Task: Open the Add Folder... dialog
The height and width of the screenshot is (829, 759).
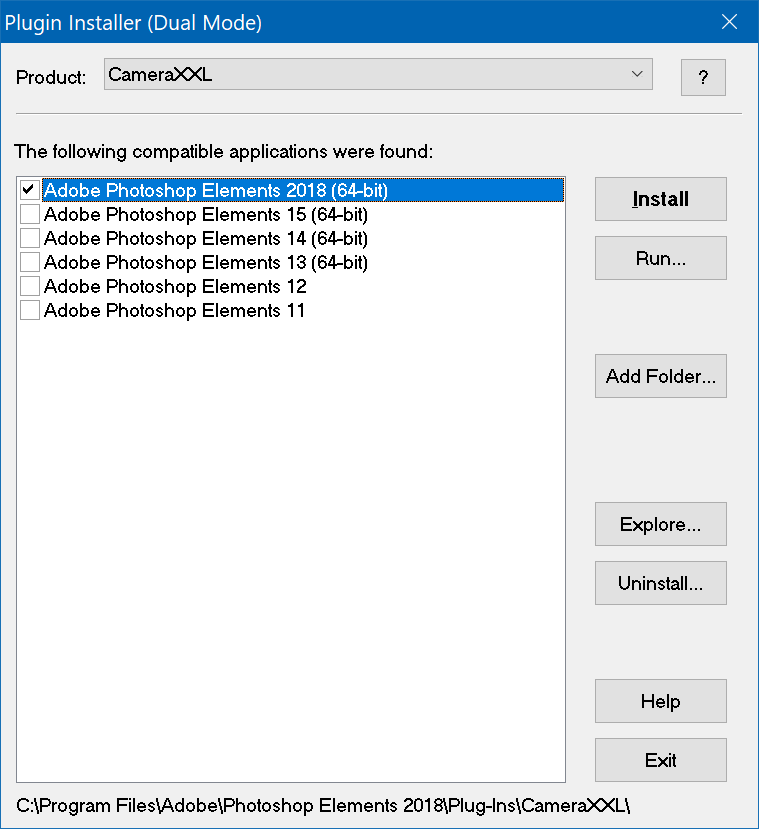Action: click(660, 376)
